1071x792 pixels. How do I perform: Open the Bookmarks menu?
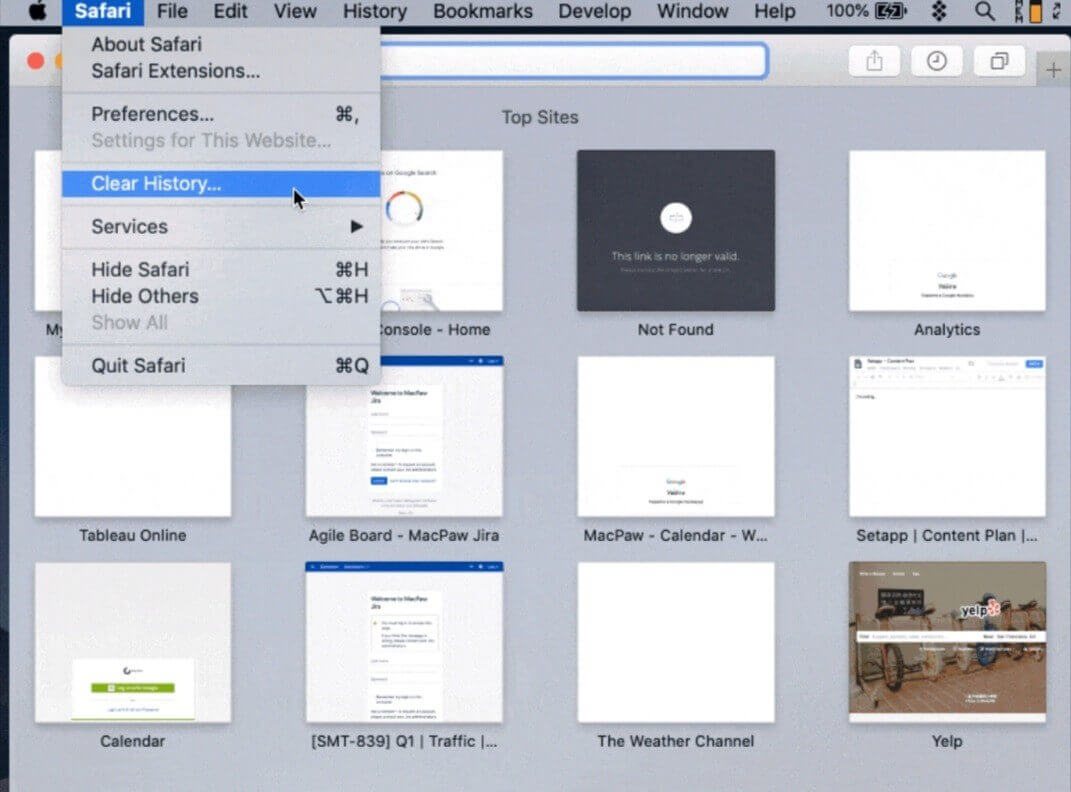482,12
